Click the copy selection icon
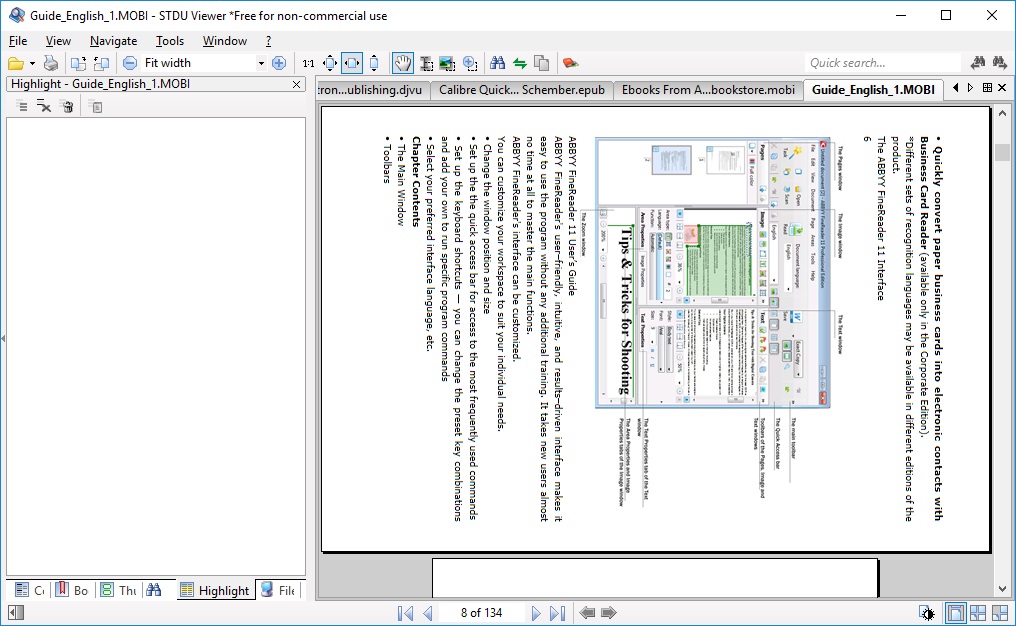This screenshot has height=626, width=1016. pos(540,62)
